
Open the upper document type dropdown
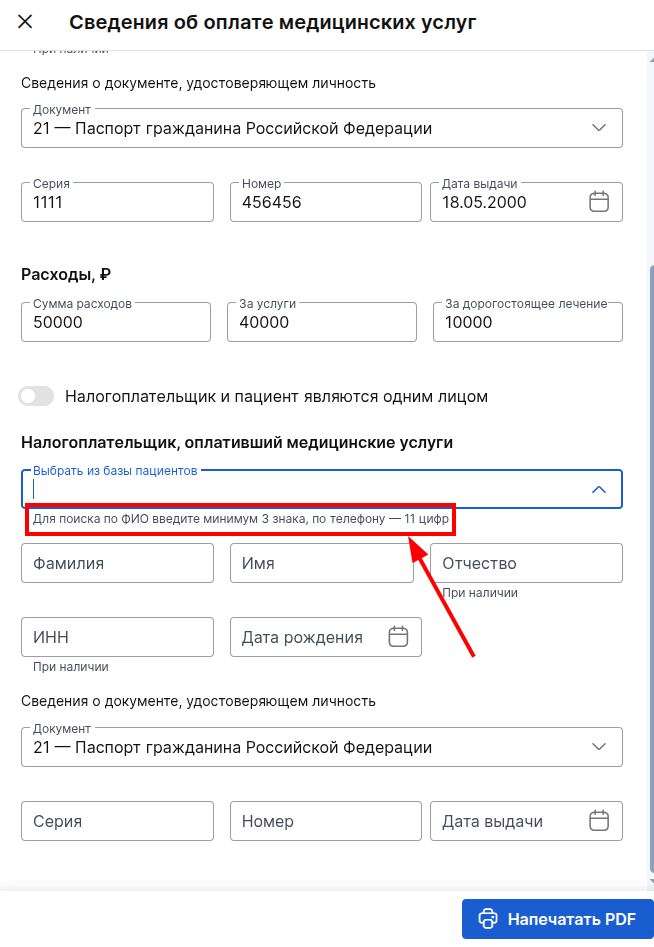click(x=598, y=127)
